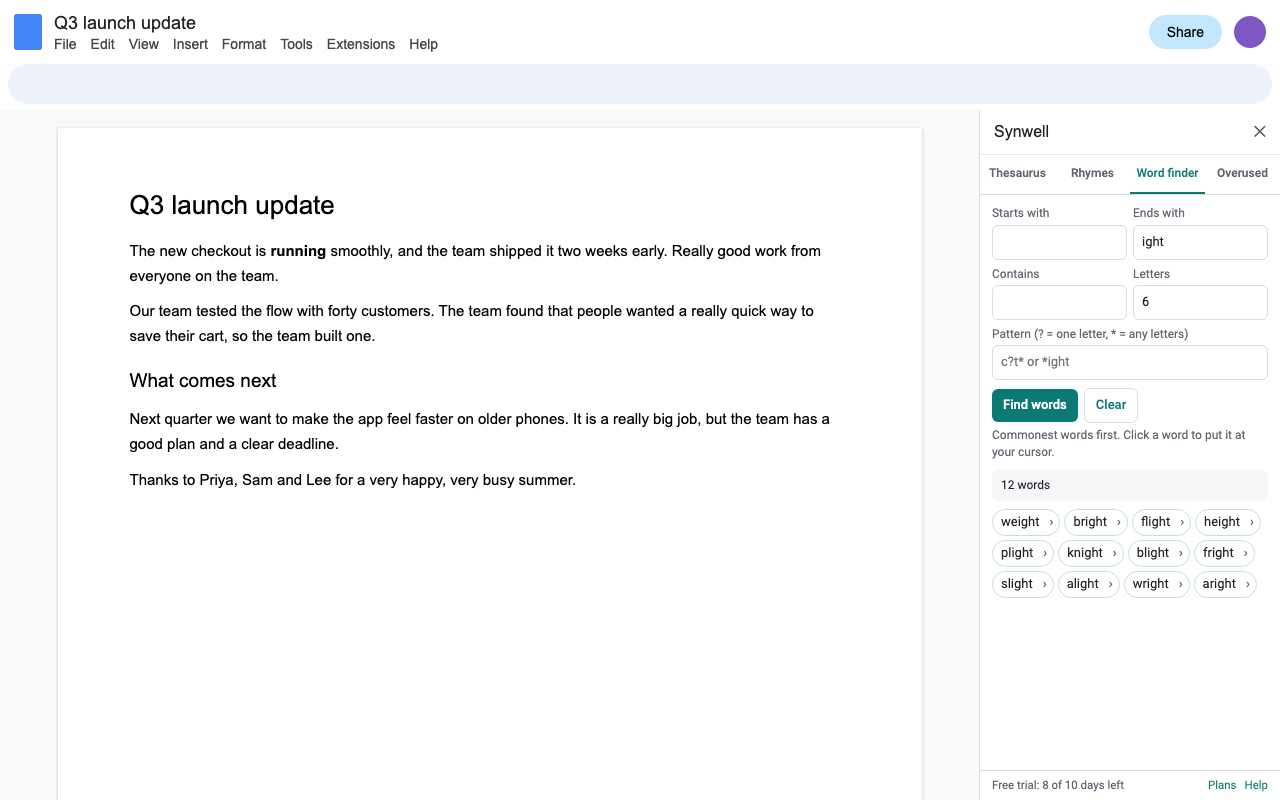1280x800 pixels.
Task: Open the Plans link
Action: coord(1222,785)
